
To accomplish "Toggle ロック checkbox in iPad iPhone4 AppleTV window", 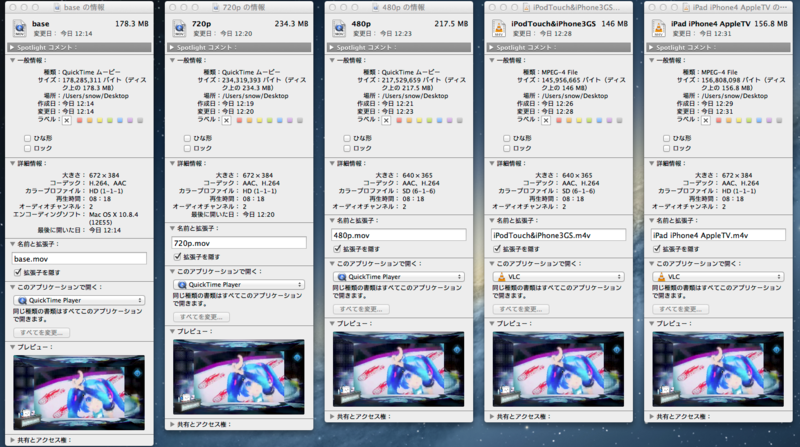I will (666, 148).
